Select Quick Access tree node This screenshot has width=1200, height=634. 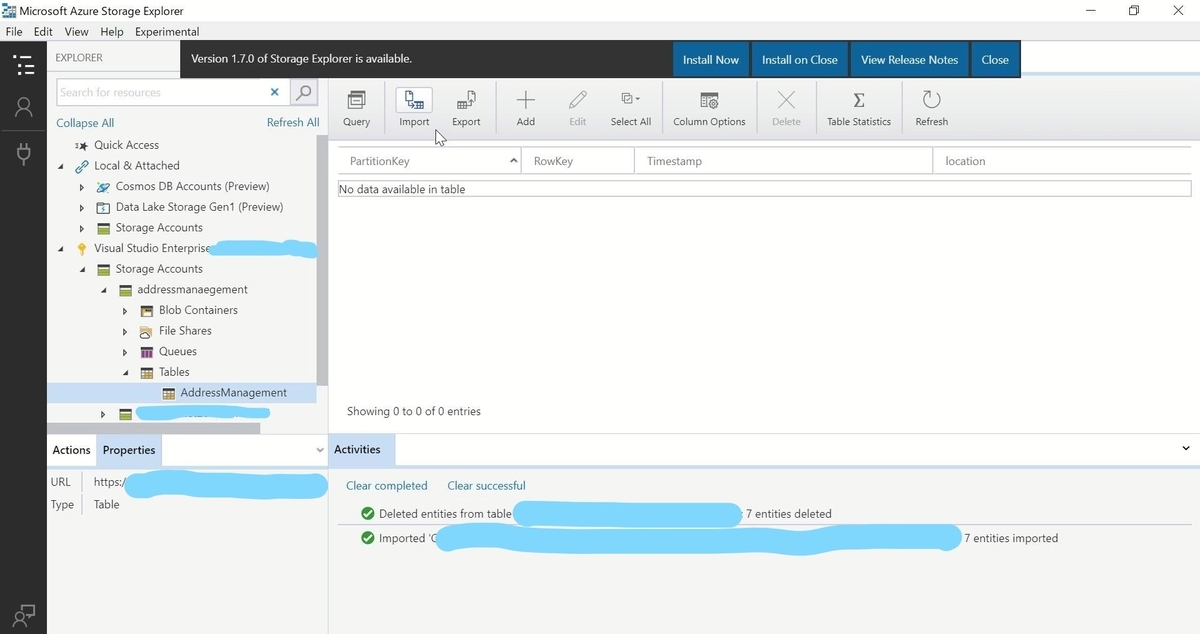click(x=126, y=145)
